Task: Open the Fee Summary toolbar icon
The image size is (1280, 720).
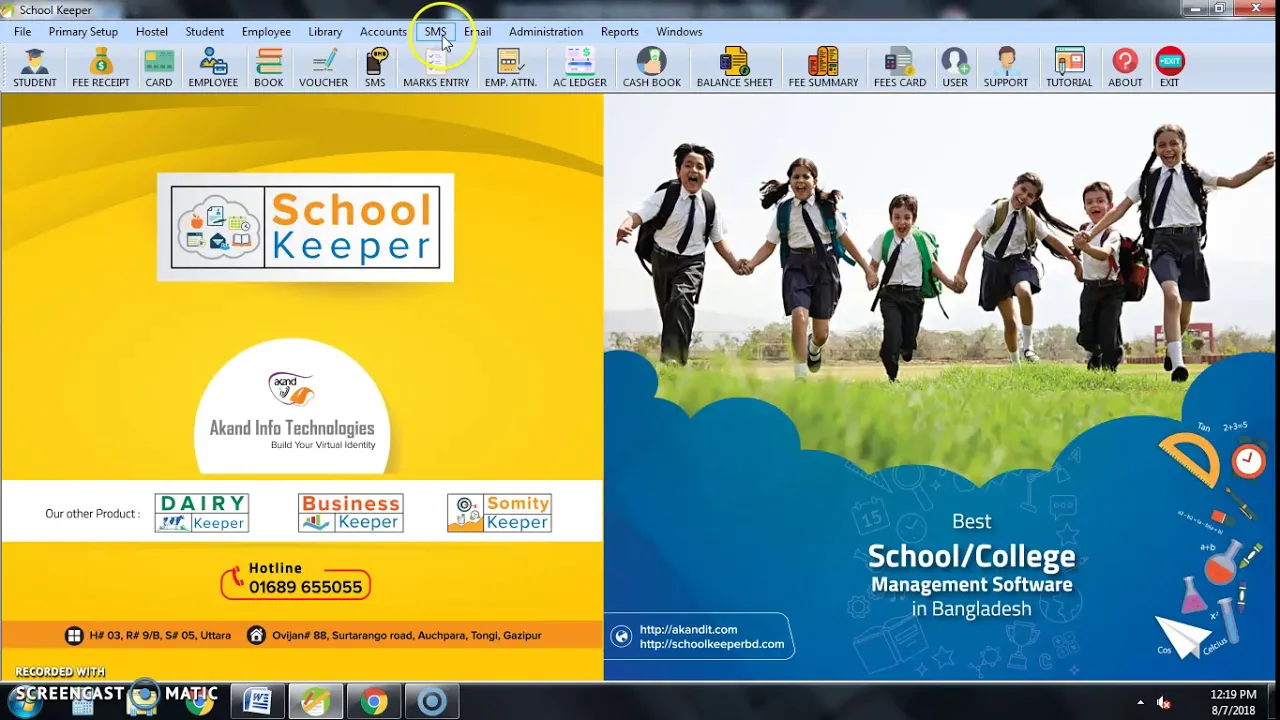Action: click(x=823, y=68)
